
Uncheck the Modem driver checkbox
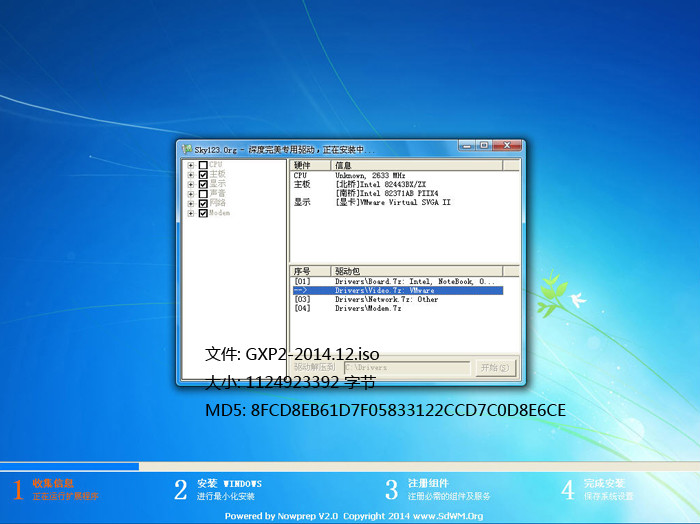(x=203, y=213)
